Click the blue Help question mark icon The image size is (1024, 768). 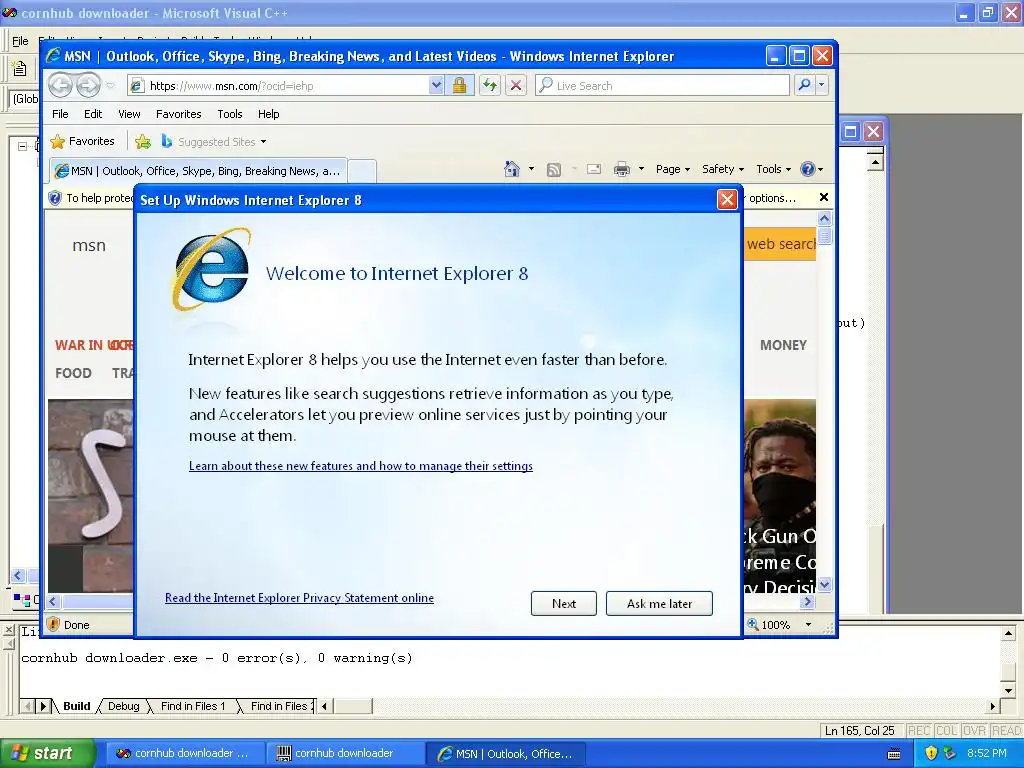808,169
